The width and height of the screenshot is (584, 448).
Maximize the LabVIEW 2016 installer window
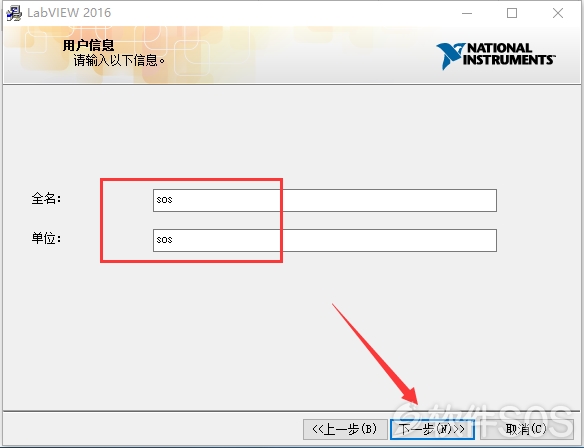[x=512, y=13]
